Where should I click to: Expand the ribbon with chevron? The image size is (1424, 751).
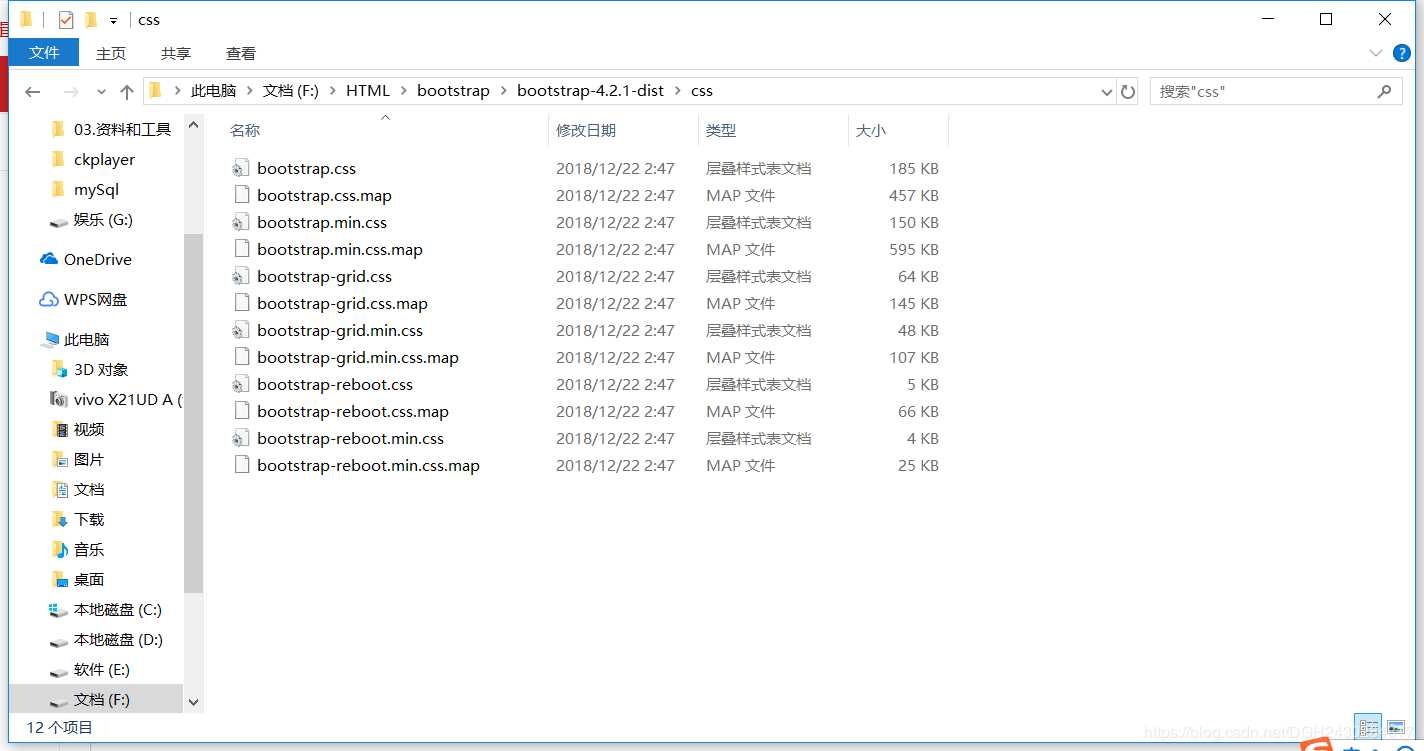(x=1375, y=52)
